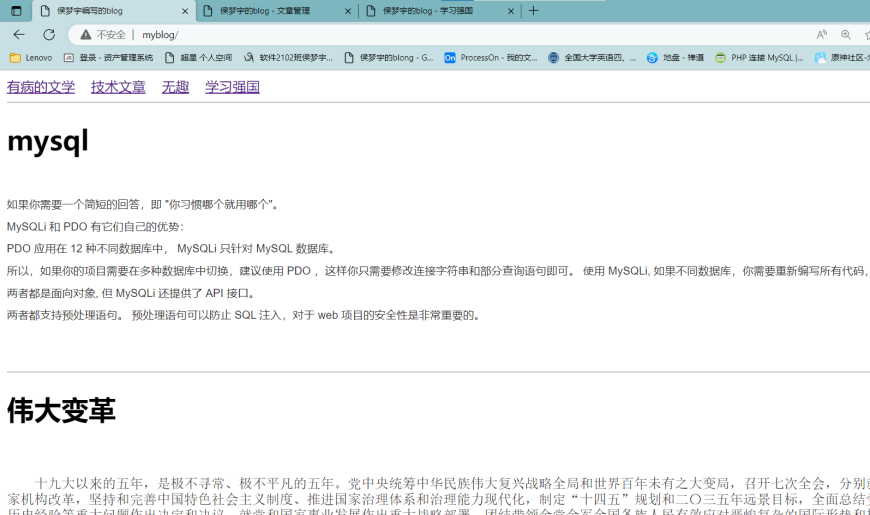The image size is (870, 515).
Task: Open the 软件2102班 bookmark
Action: coord(289,57)
